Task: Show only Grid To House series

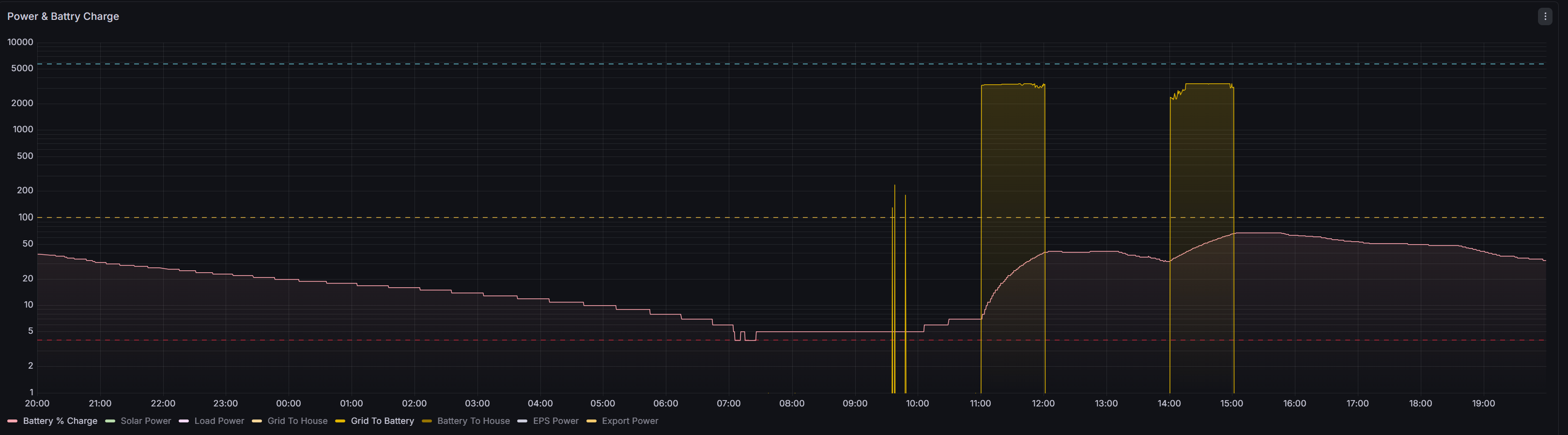Action: pyautogui.click(x=297, y=421)
